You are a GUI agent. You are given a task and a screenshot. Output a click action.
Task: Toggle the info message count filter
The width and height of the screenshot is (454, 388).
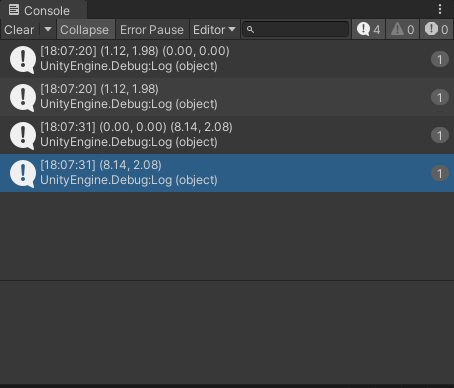coord(368,30)
